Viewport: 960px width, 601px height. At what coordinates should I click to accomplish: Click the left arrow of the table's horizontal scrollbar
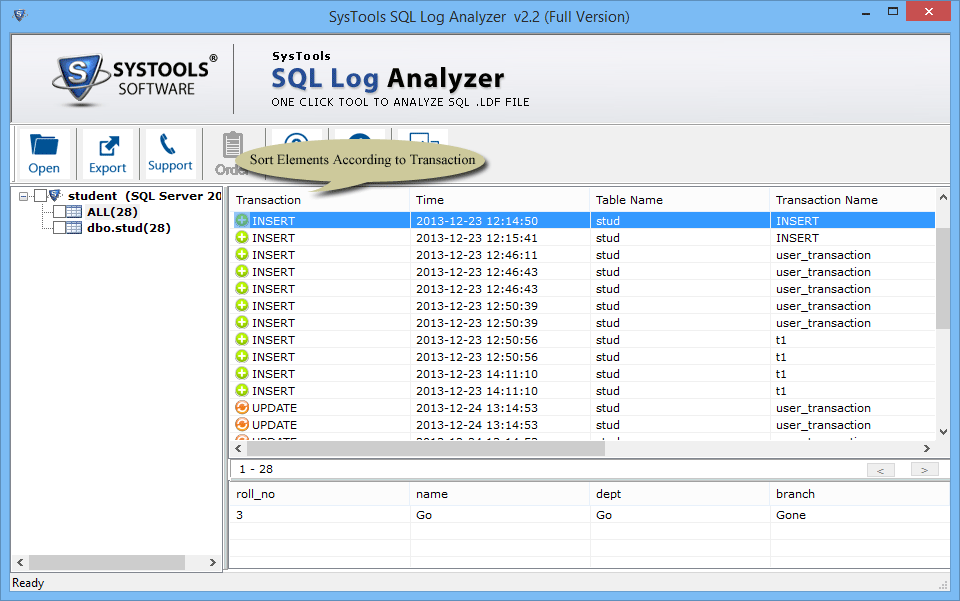[238, 449]
